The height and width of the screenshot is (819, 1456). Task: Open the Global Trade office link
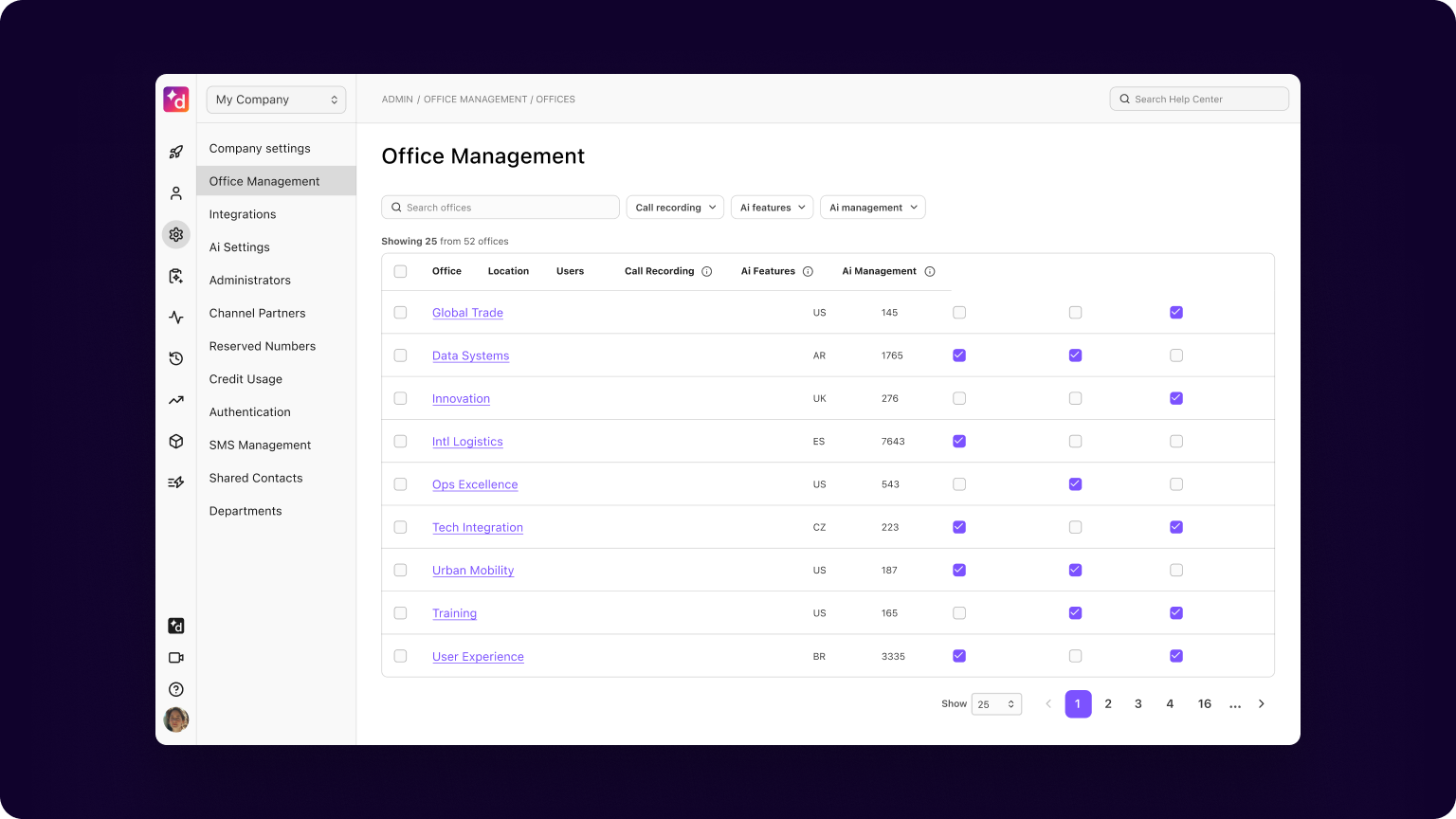tap(467, 313)
